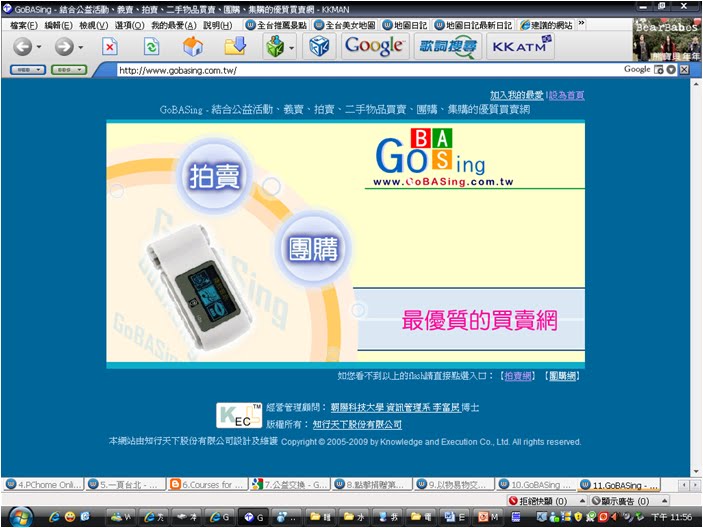Open the 拍賣網 direct entry link

coord(518,376)
